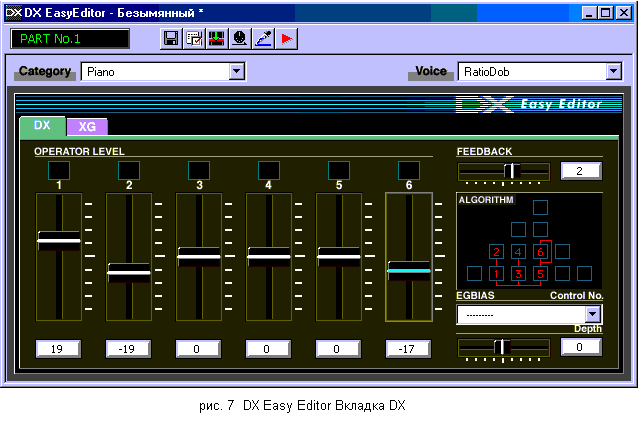Viewport: 639px width, 421px height.
Task: Click the green arrow receive data icon
Action: pos(216,39)
